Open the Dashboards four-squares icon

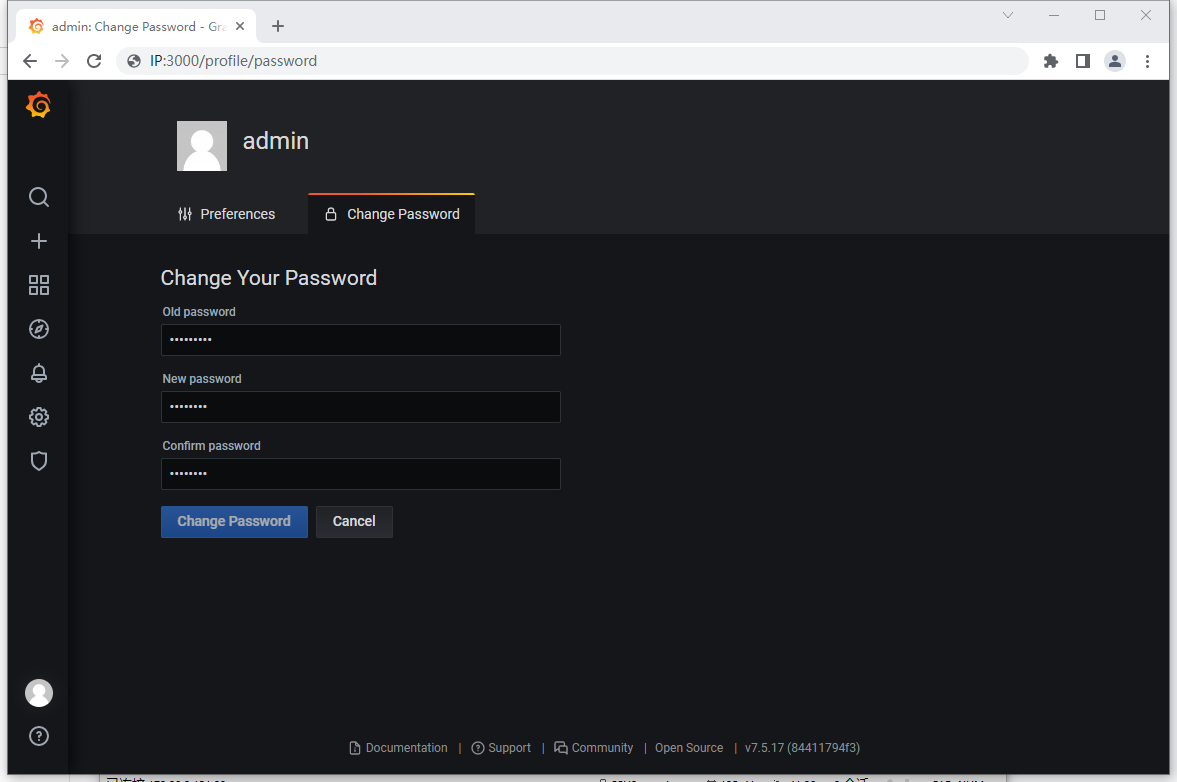39,285
